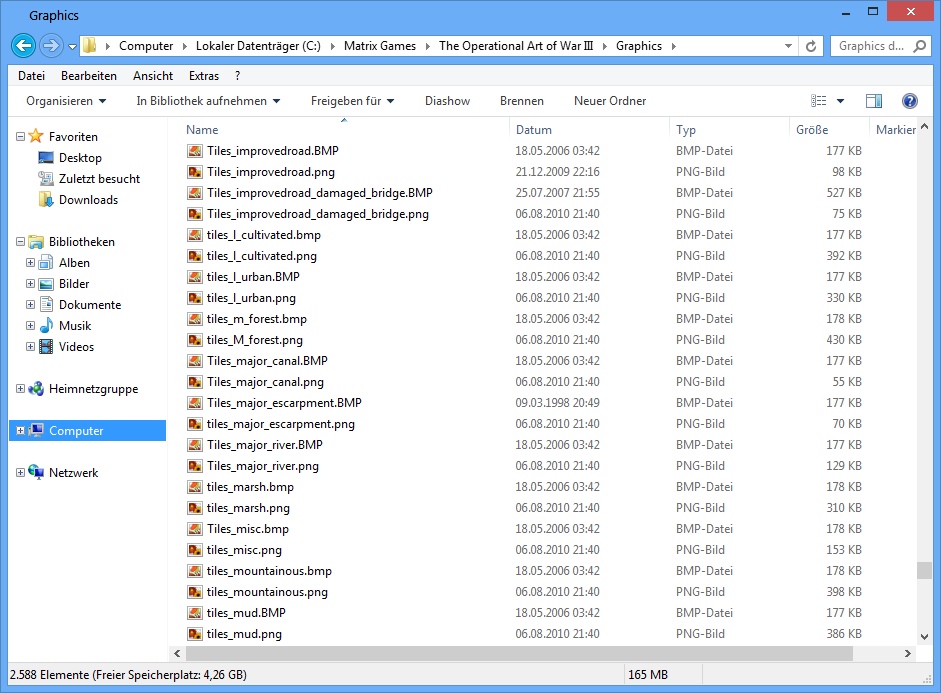Select icon of Tiles_major_canal.BMP
The width and height of the screenshot is (941, 693).
194,361
